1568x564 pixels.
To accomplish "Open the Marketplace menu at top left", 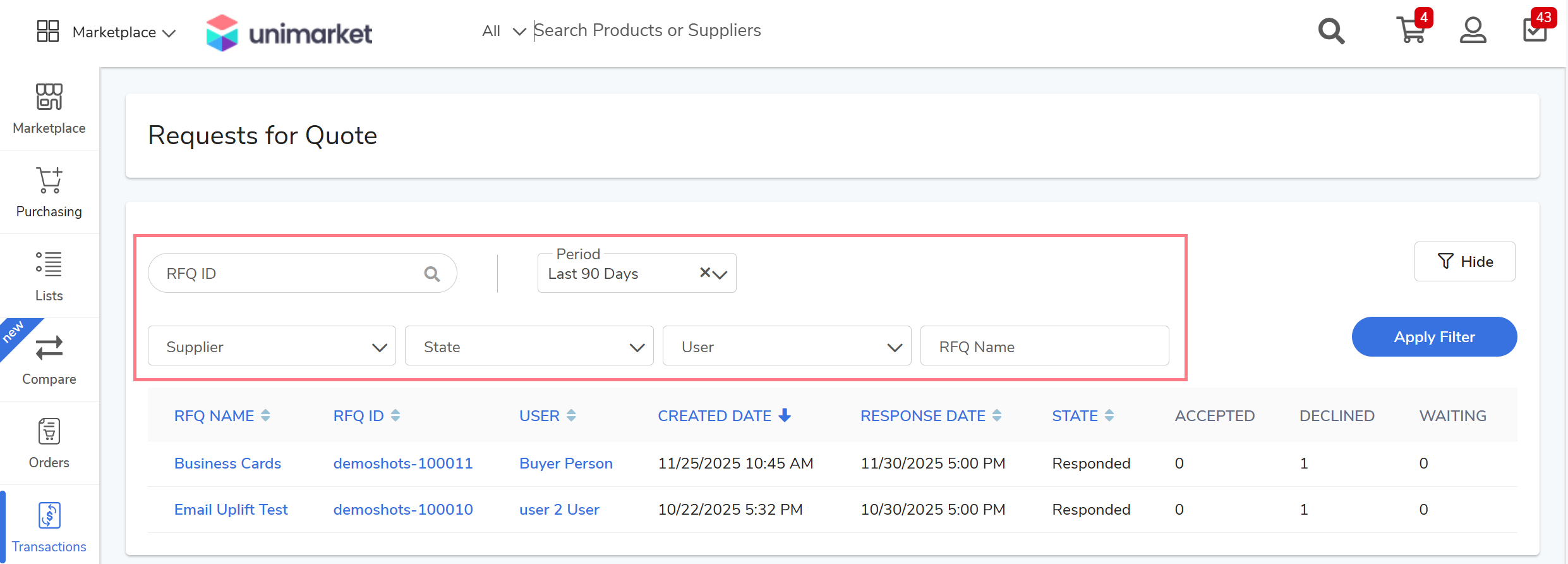I will tap(106, 32).
